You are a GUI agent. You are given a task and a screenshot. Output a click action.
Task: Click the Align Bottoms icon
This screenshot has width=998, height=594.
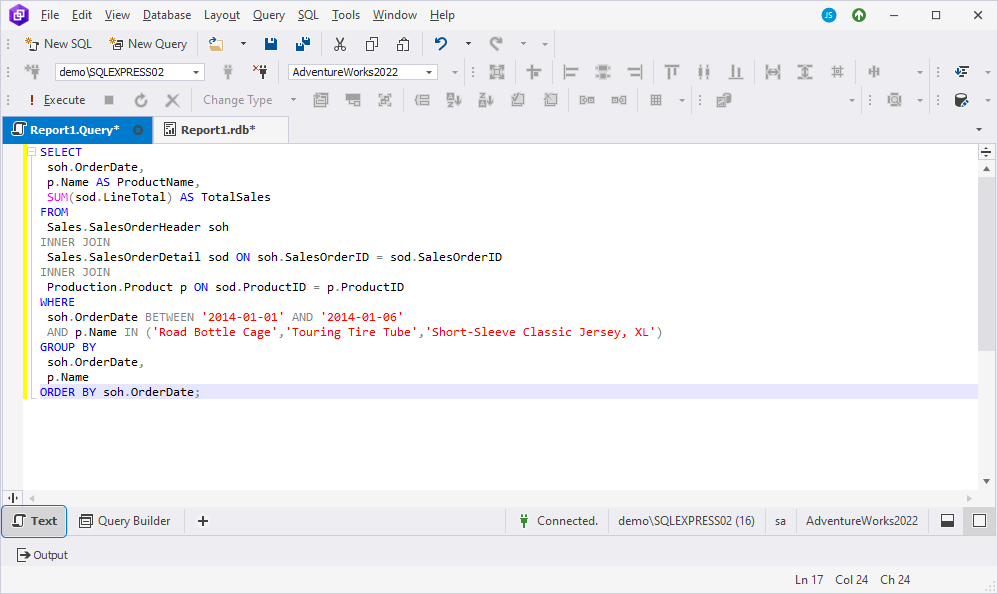(x=736, y=72)
